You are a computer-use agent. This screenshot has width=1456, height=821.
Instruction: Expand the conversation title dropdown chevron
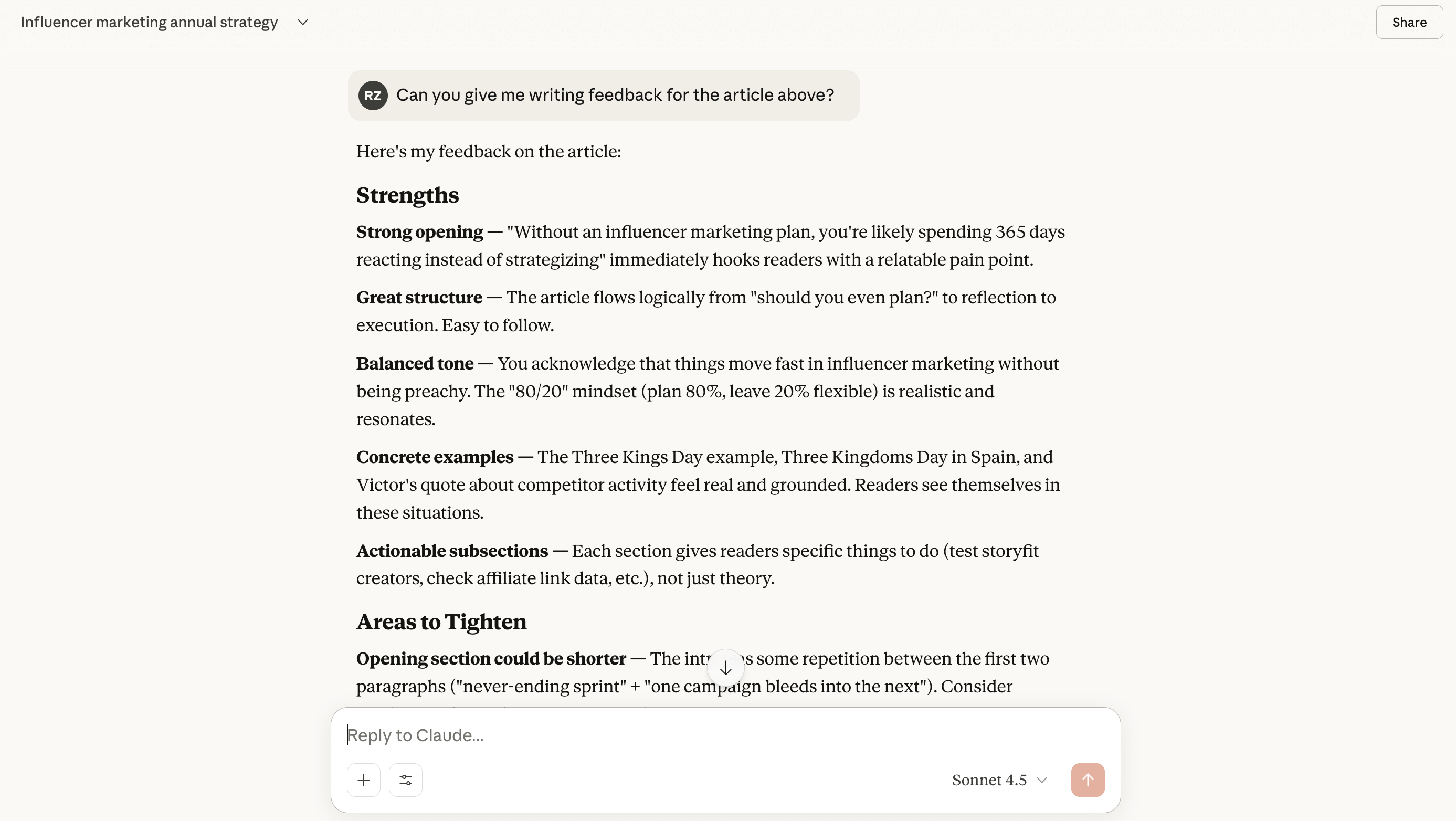click(x=303, y=22)
